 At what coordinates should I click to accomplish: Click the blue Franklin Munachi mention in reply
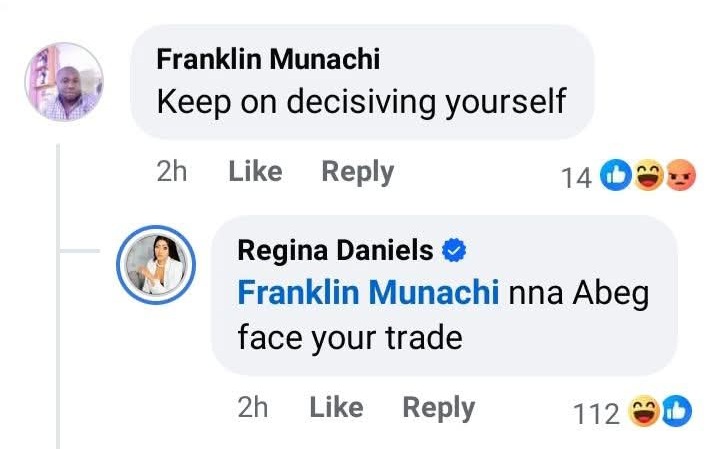(x=368, y=293)
